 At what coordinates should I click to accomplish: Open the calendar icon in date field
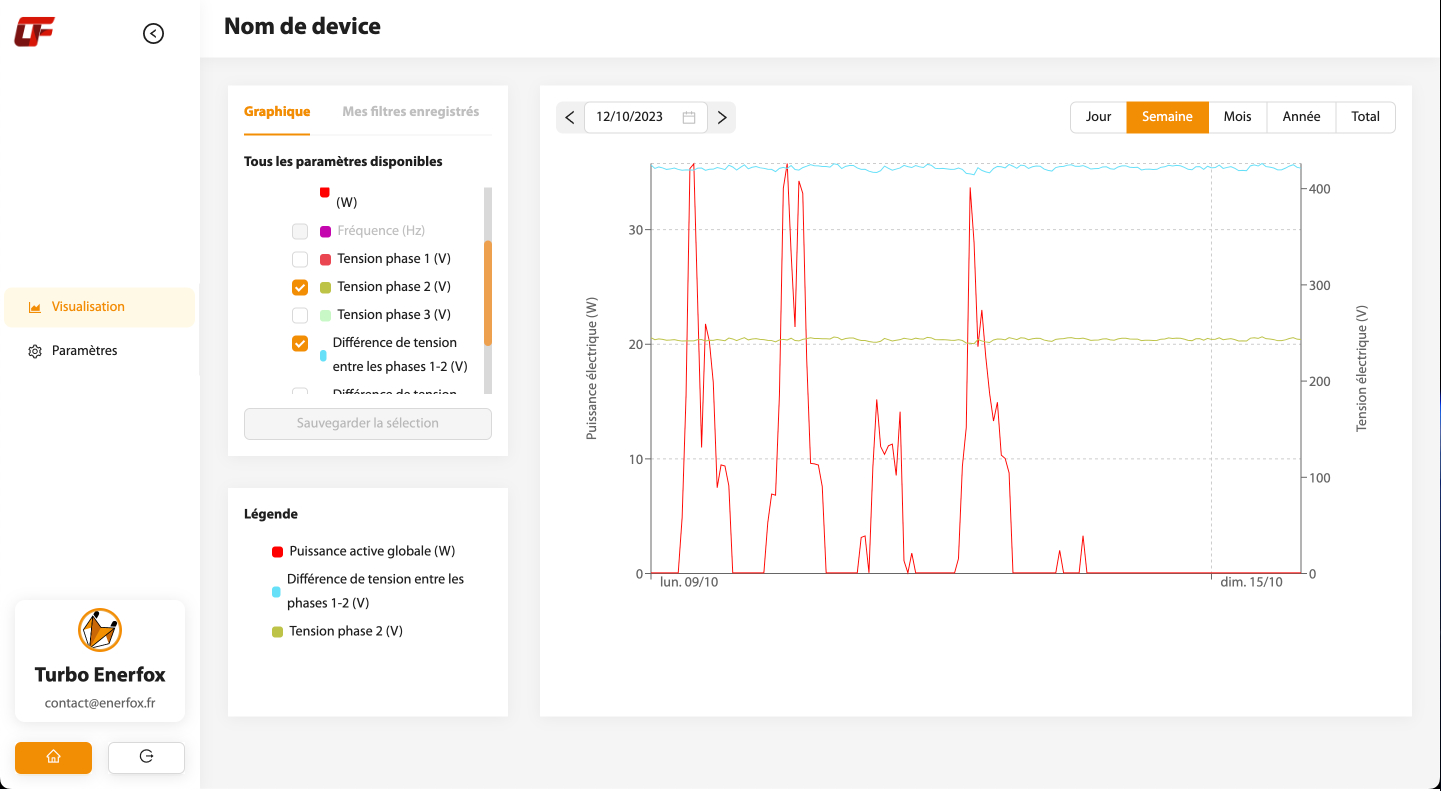[689, 117]
